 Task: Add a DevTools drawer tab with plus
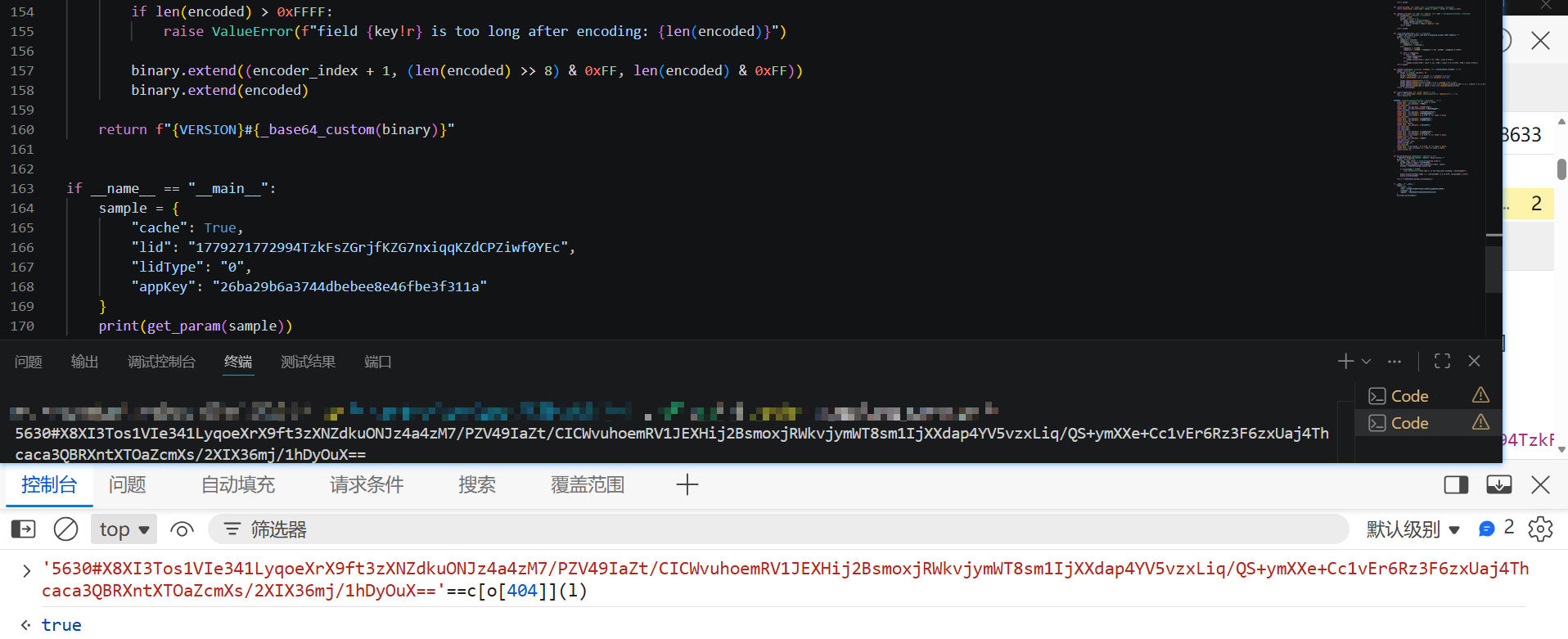687,484
